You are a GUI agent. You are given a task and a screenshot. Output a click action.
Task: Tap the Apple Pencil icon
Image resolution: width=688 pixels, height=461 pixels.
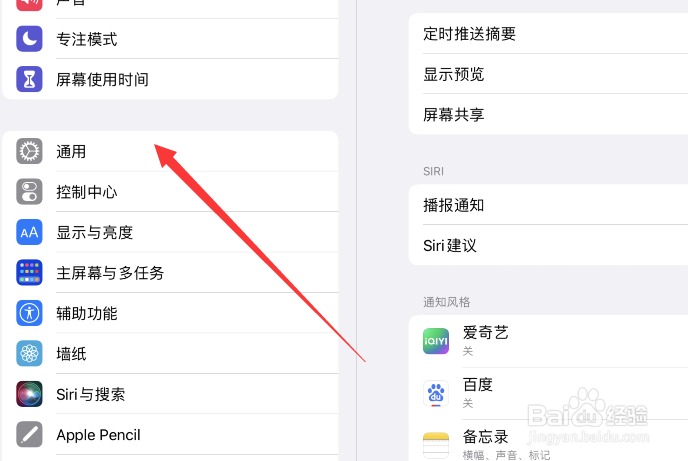point(29,434)
